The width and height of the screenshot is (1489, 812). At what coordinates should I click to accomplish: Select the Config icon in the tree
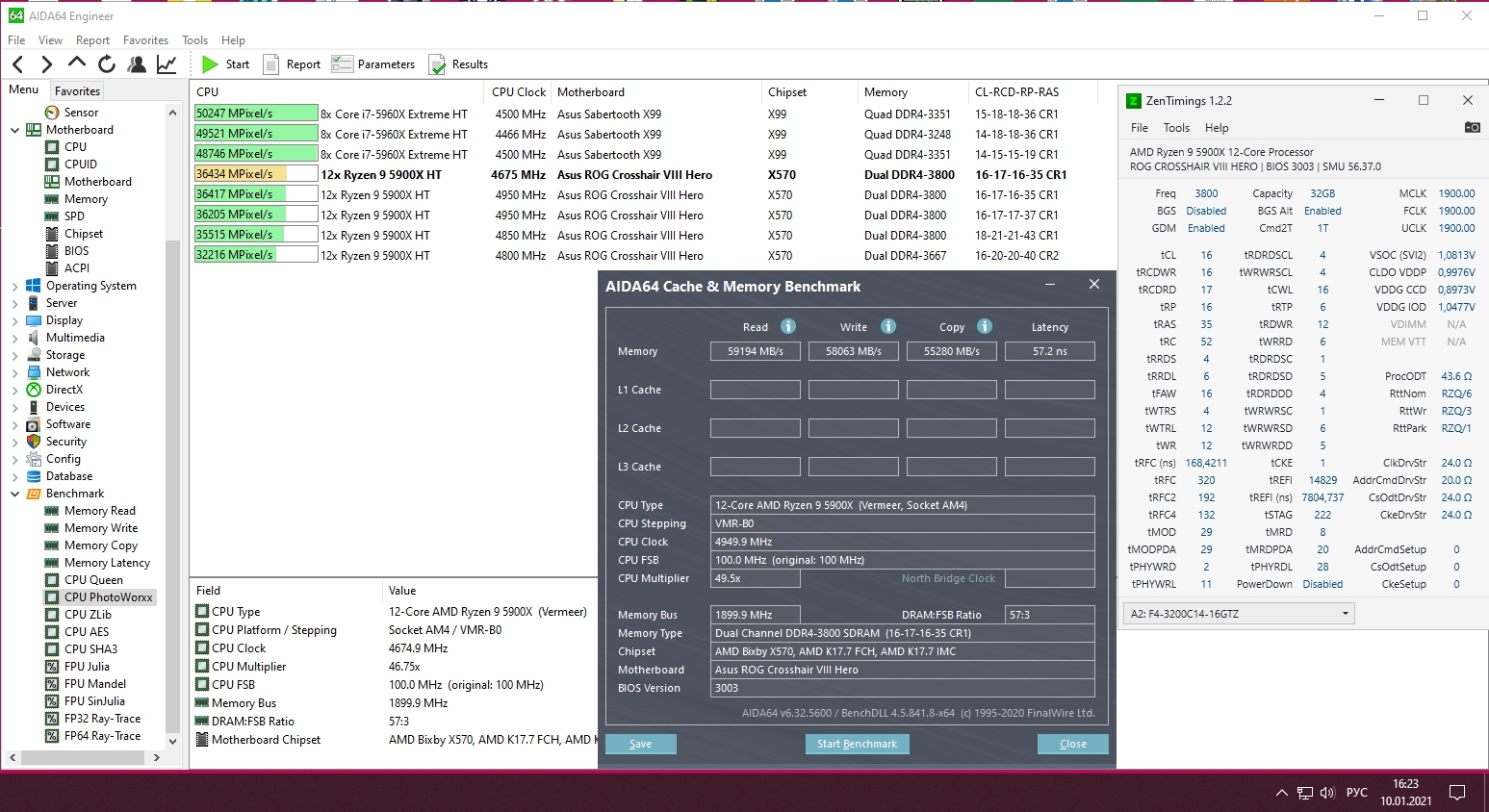pyautogui.click(x=34, y=459)
